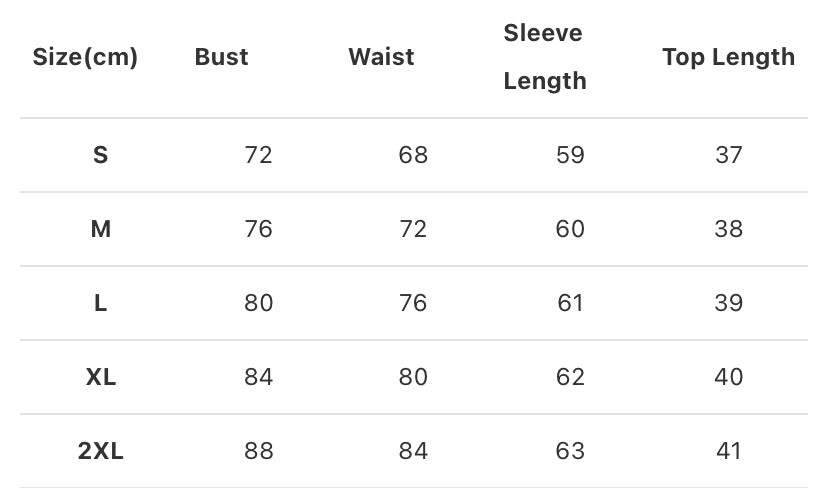Click the Bust value for size XL

click(x=258, y=377)
